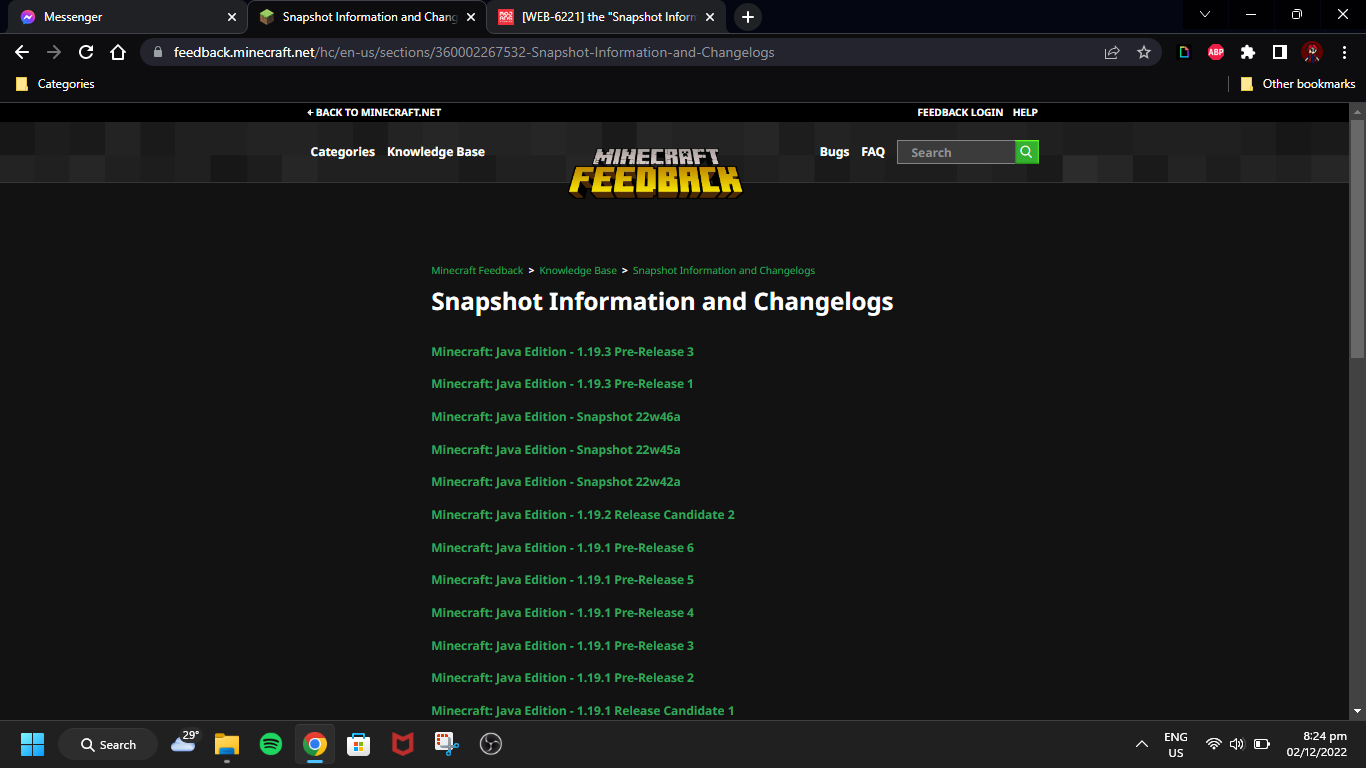
Task: Click the Feedback Login link
Action: pos(960,112)
